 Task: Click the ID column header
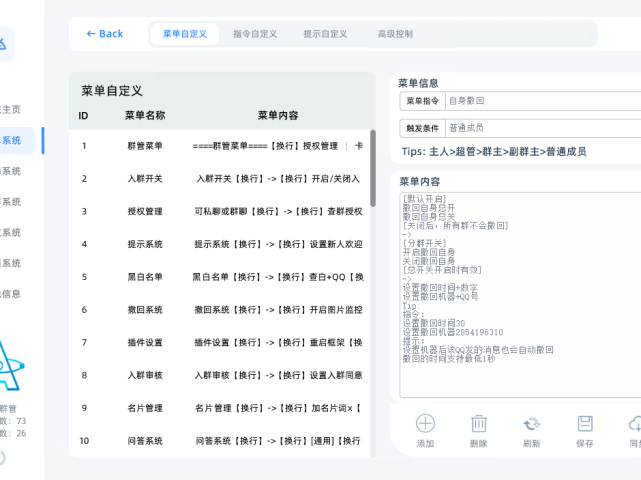(x=83, y=116)
